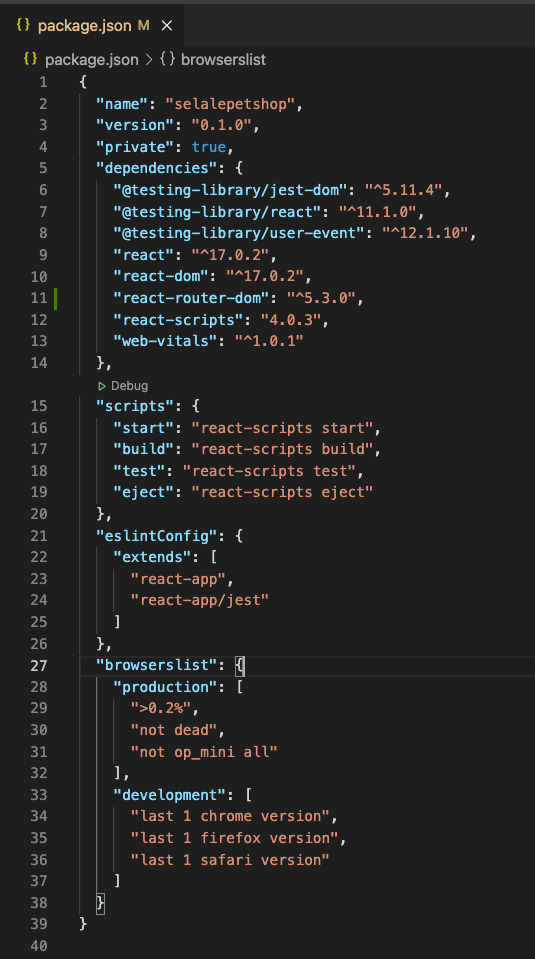Viewport: 535px width, 959px height.
Task: Click the "last 1 firefox version" string
Action: pos(235,838)
